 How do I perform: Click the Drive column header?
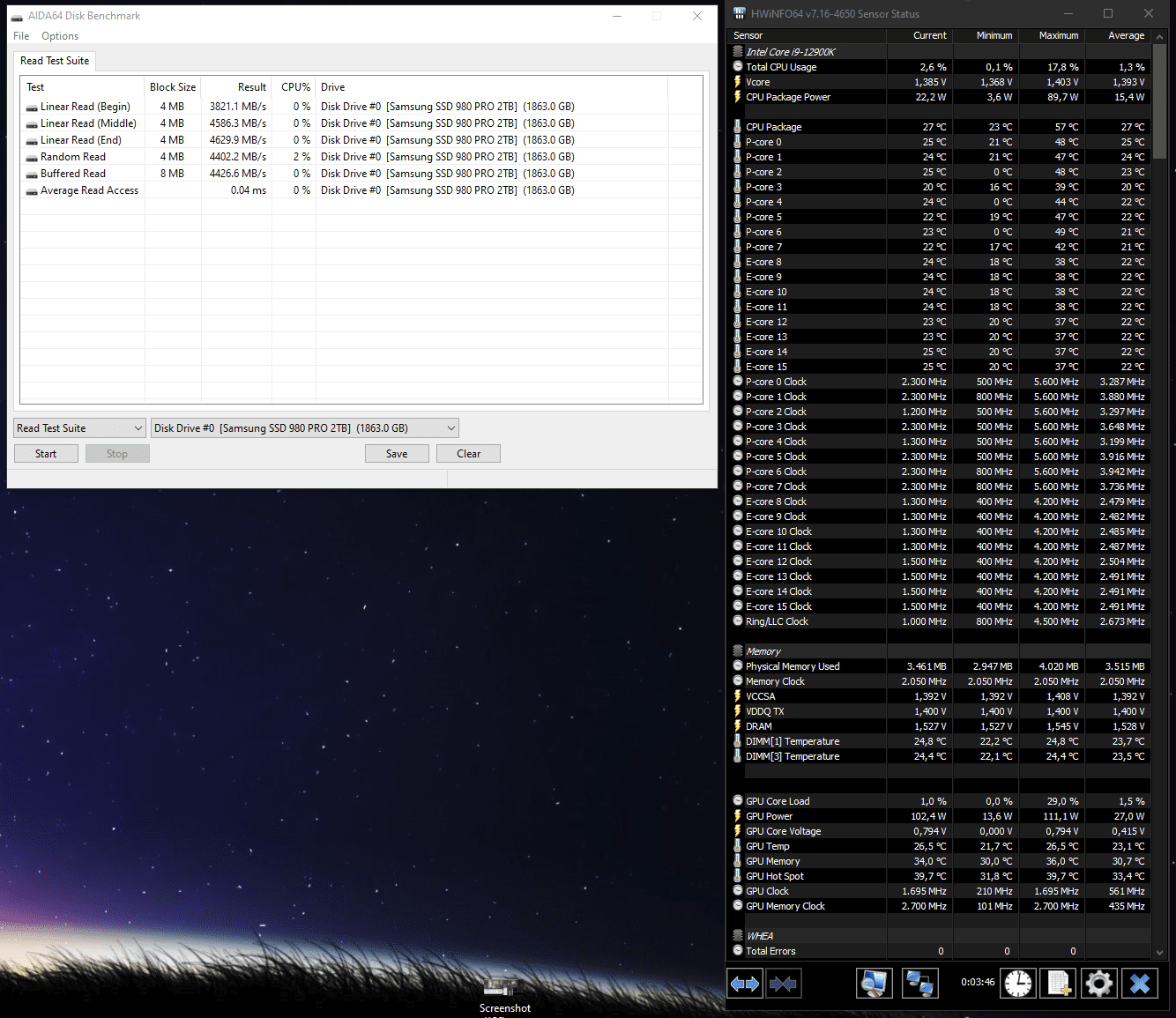(x=492, y=87)
